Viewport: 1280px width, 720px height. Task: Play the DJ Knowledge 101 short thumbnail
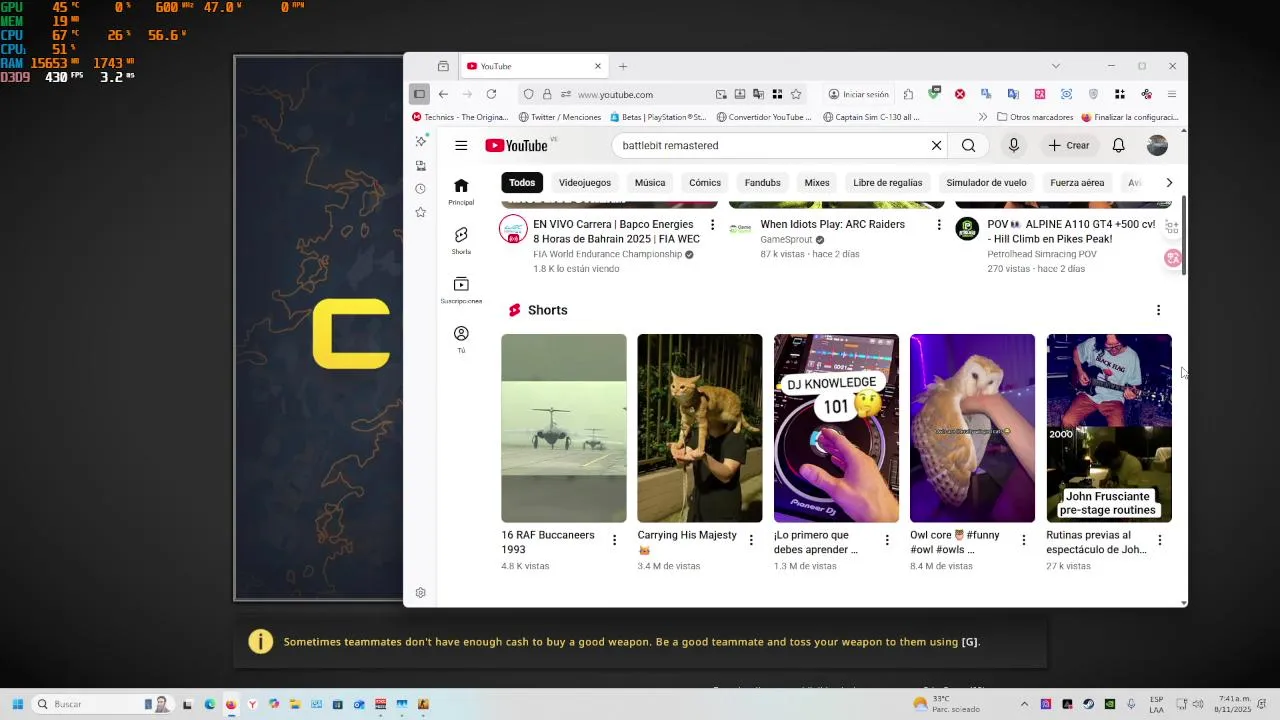coord(836,428)
